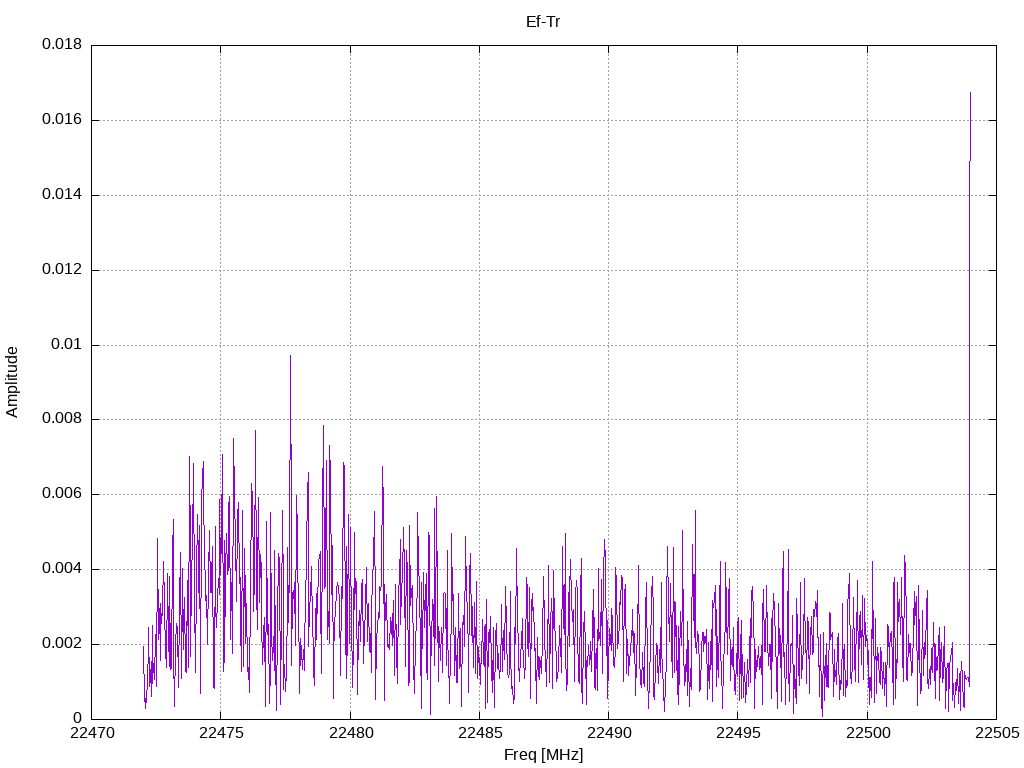Click the y-axis tick label 0.014
1024x768 pixels.
click(62, 195)
